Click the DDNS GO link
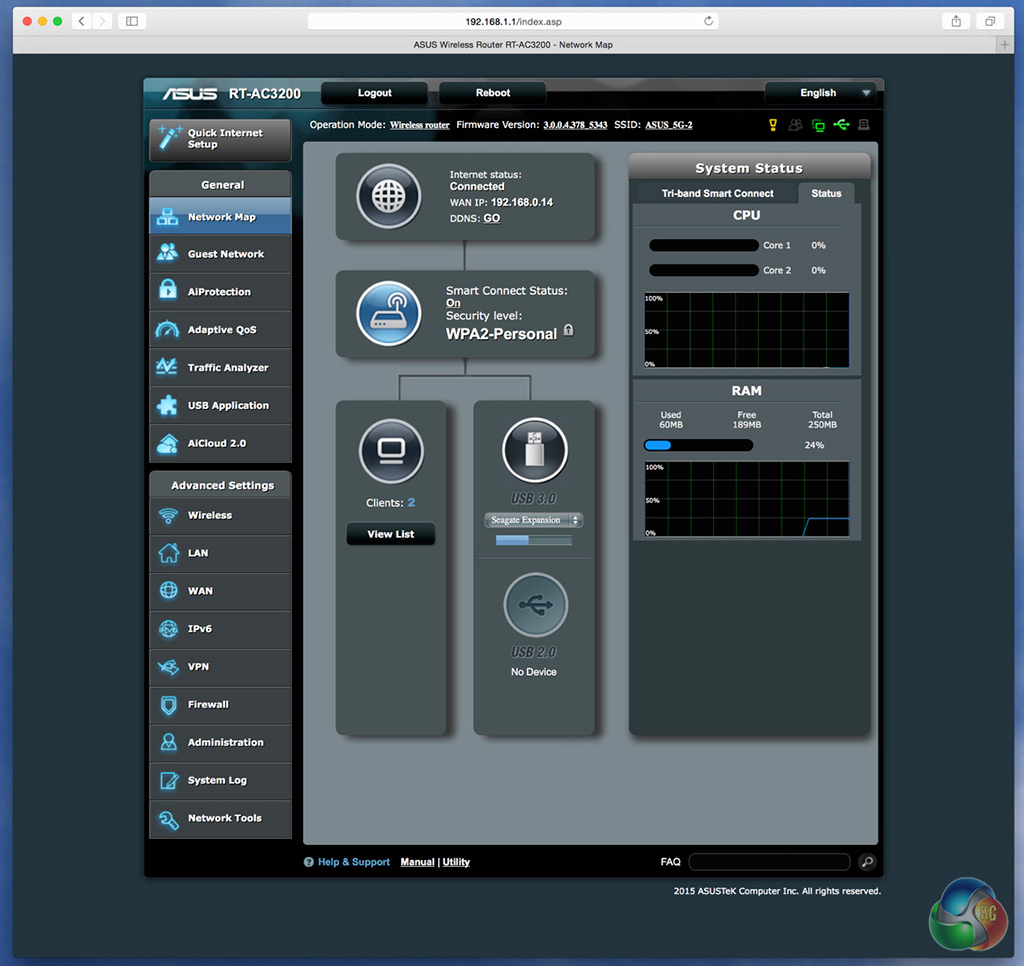Screen dimensions: 1024x966 (492, 218)
